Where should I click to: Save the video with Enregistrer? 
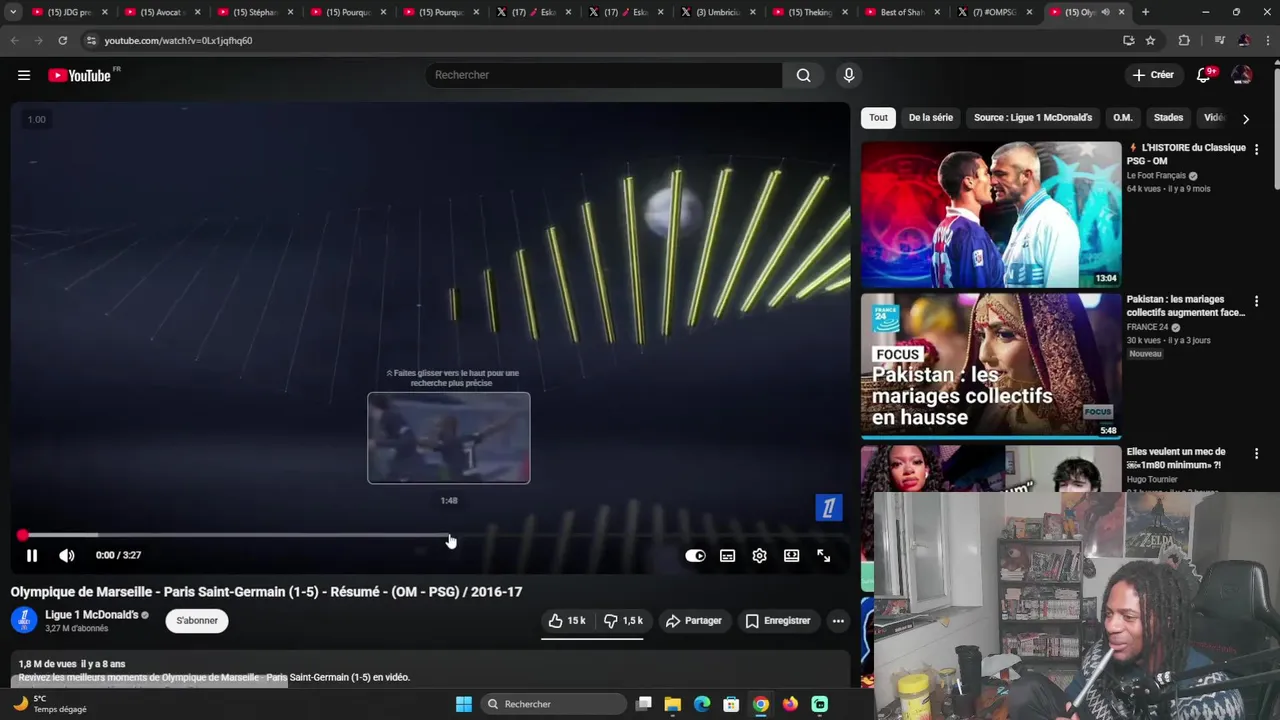click(778, 621)
